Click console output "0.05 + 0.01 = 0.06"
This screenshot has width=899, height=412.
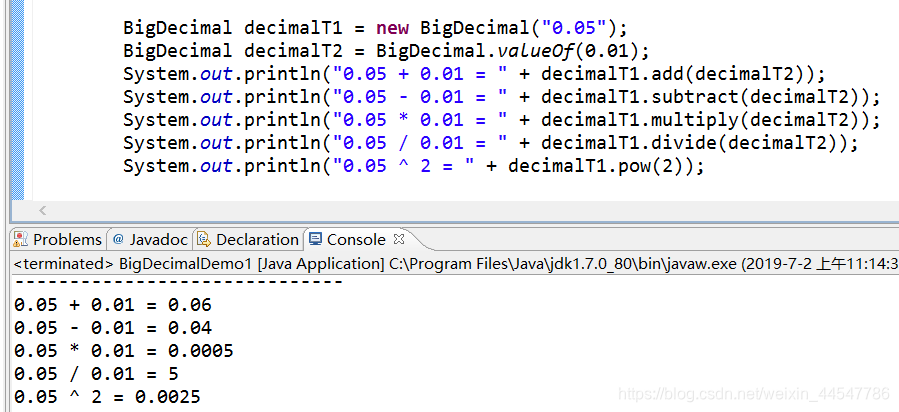pos(113,304)
